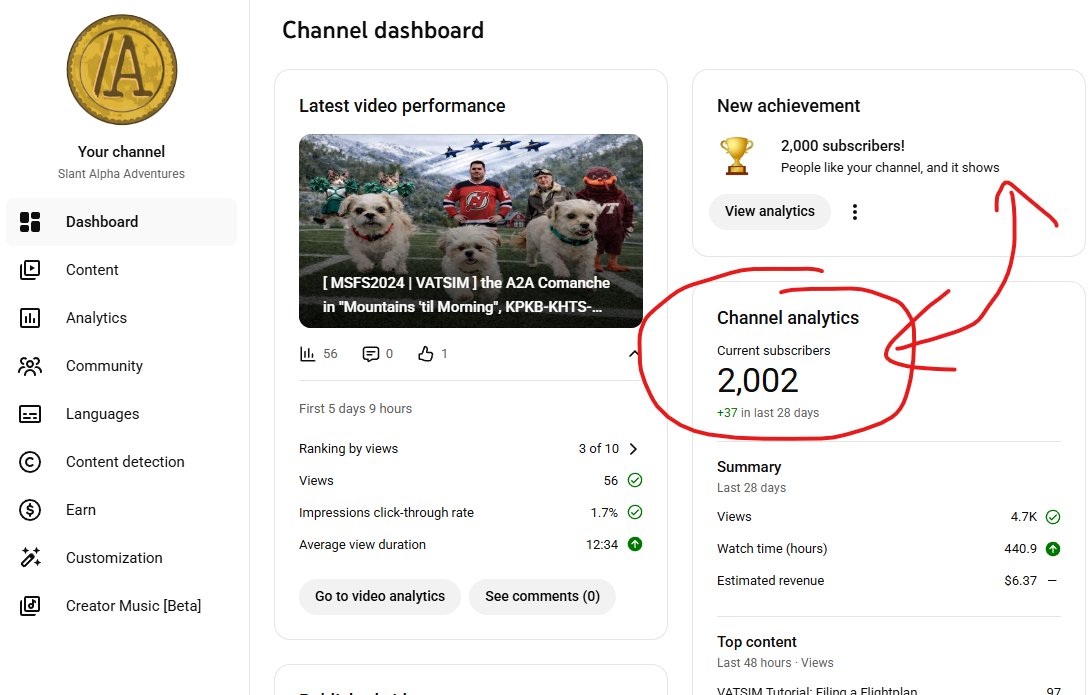Image resolution: width=1092 pixels, height=695 pixels.
Task: Click the 4.7K views summary value
Action: pos(1024,517)
